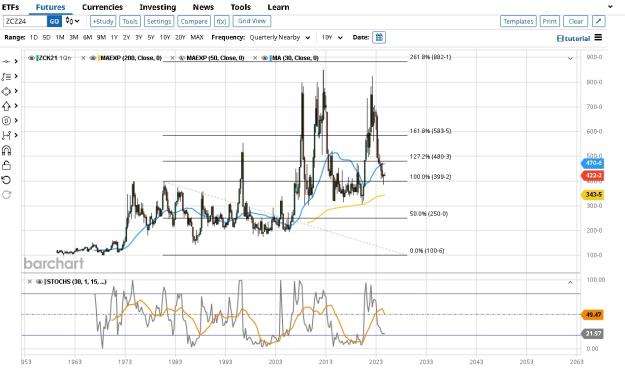Open the News menu

[x=203, y=7]
